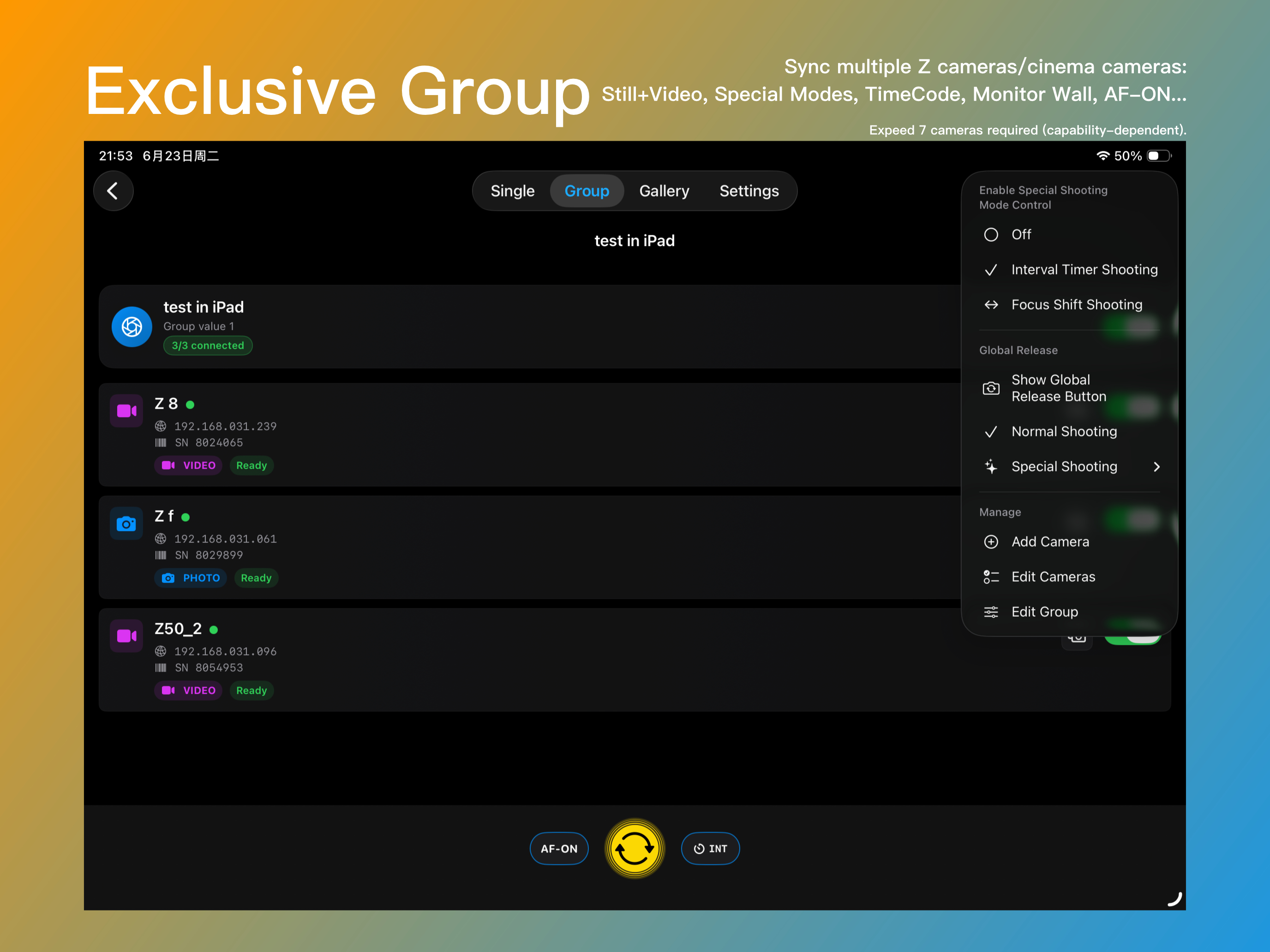Viewport: 1270px width, 952px height.
Task: Click IP address 192.168.031.239
Action: pyautogui.click(x=226, y=426)
